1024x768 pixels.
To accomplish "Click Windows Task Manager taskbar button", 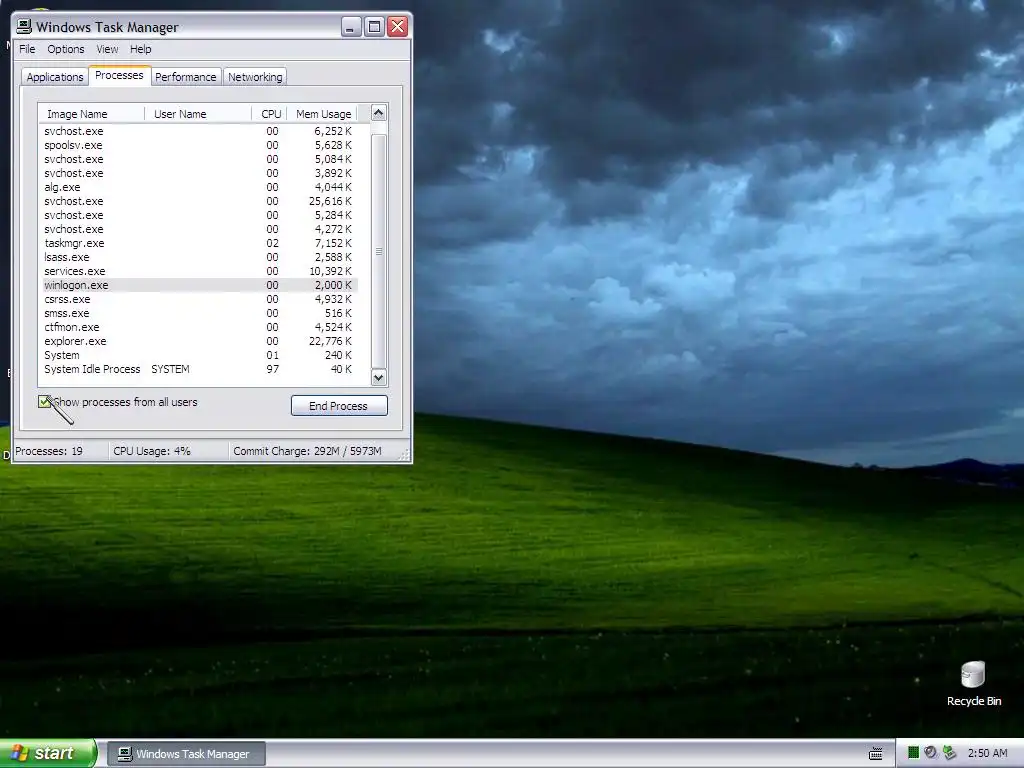I will [186, 754].
